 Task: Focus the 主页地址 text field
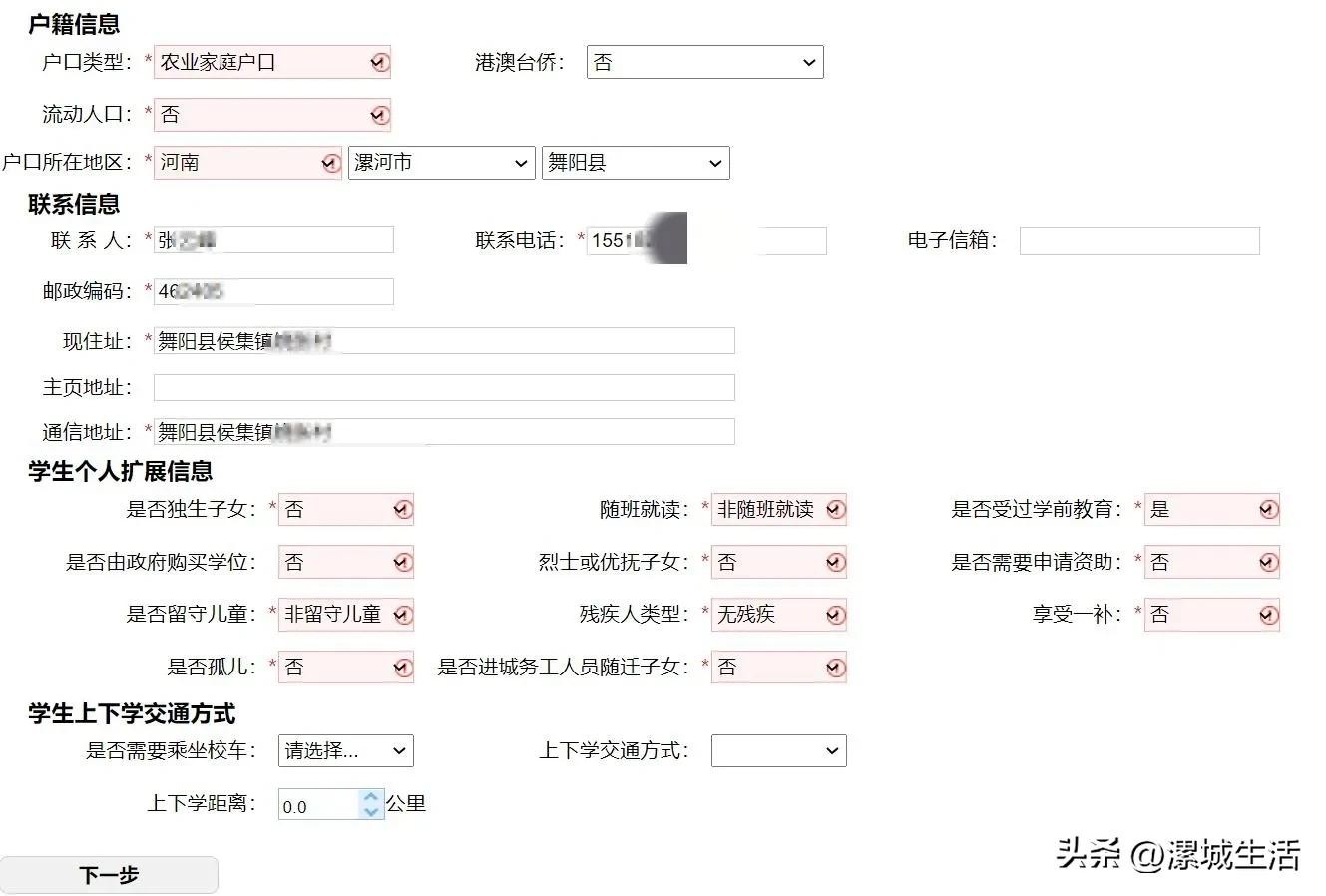(444, 387)
